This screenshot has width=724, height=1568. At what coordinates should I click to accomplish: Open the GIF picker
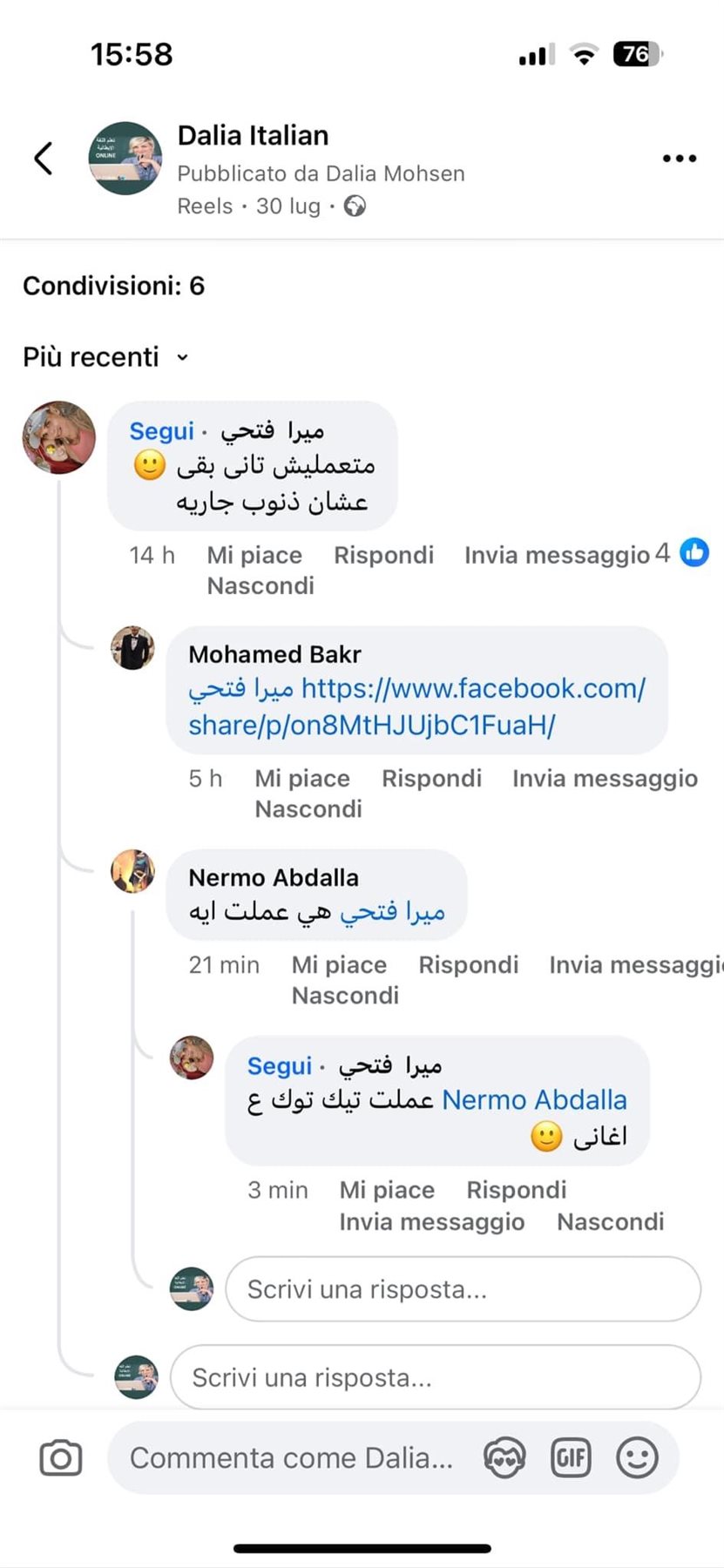pos(572,1457)
